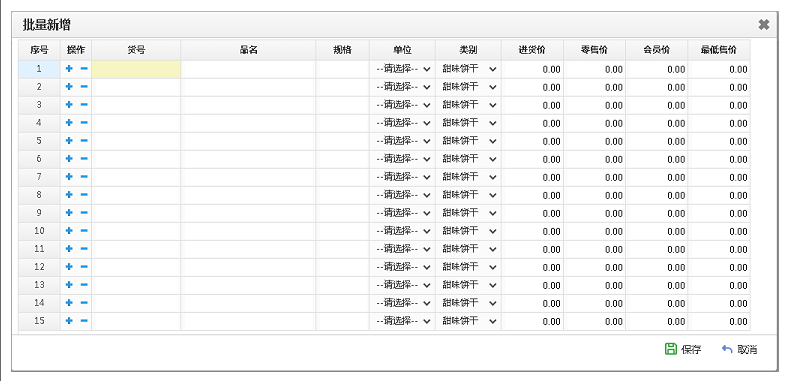Click the 操作 column header
Screen dimensions: 792x381
tap(76, 50)
